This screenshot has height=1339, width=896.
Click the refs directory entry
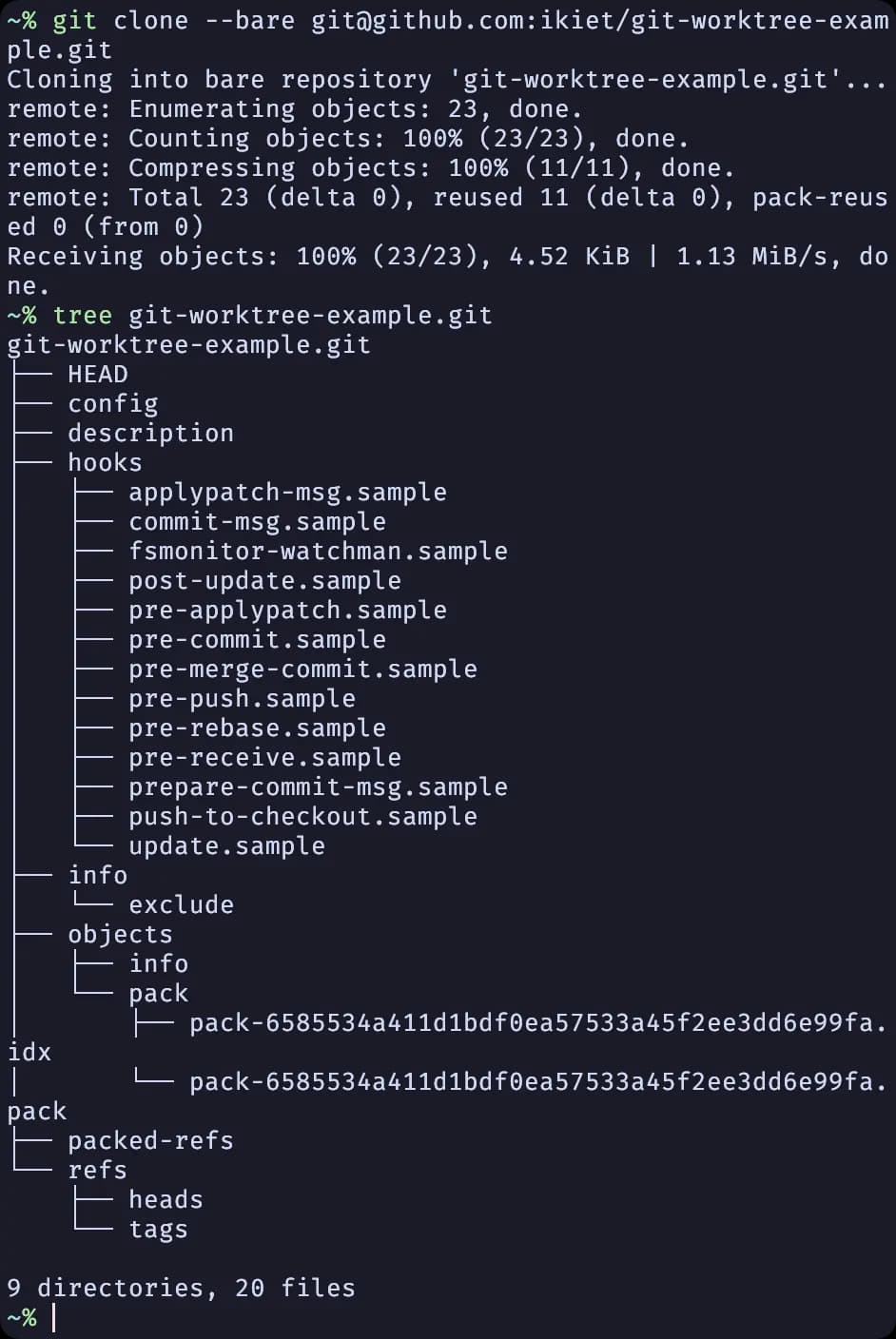point(97,1170)
